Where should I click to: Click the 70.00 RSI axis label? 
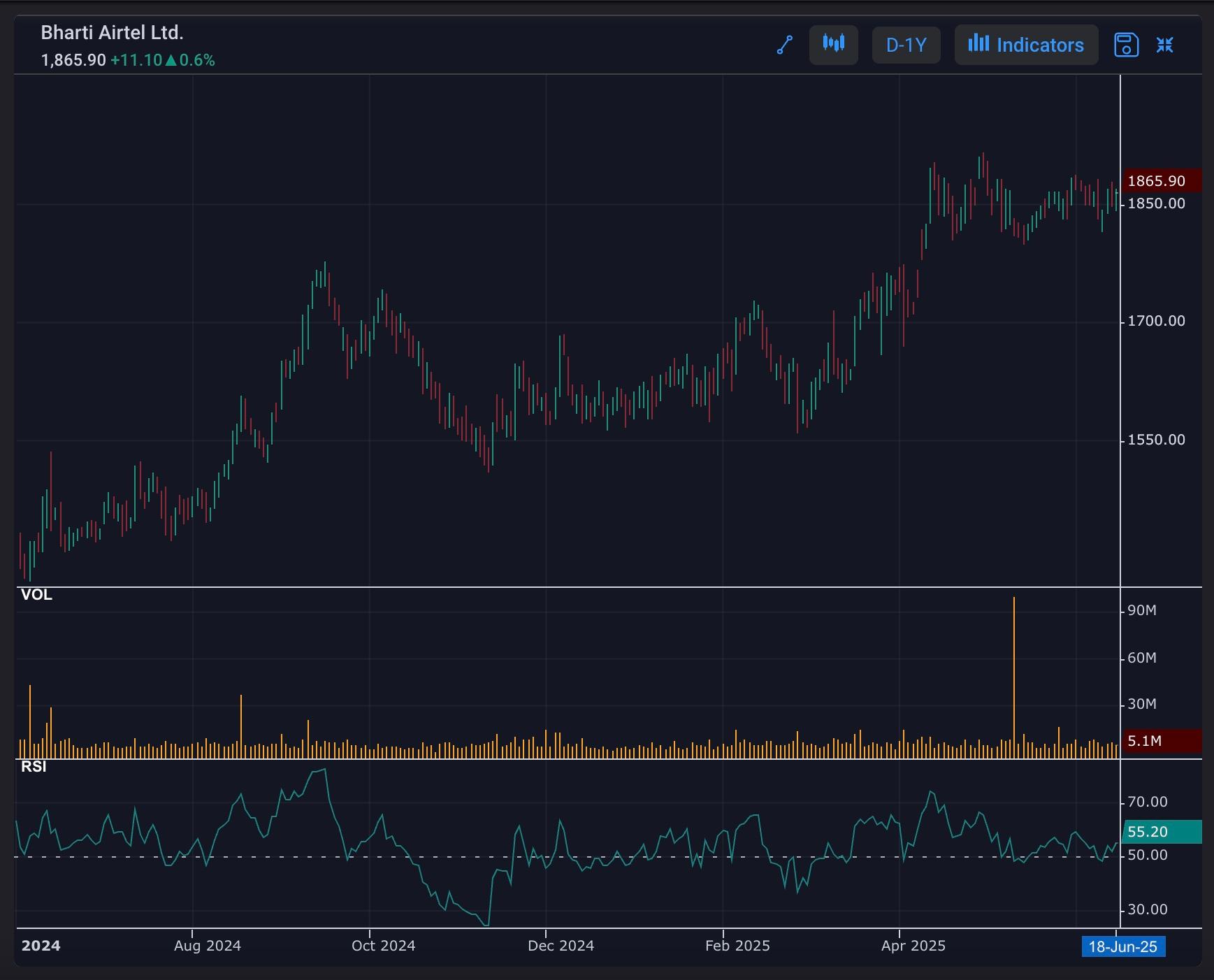pos(1147,802)
